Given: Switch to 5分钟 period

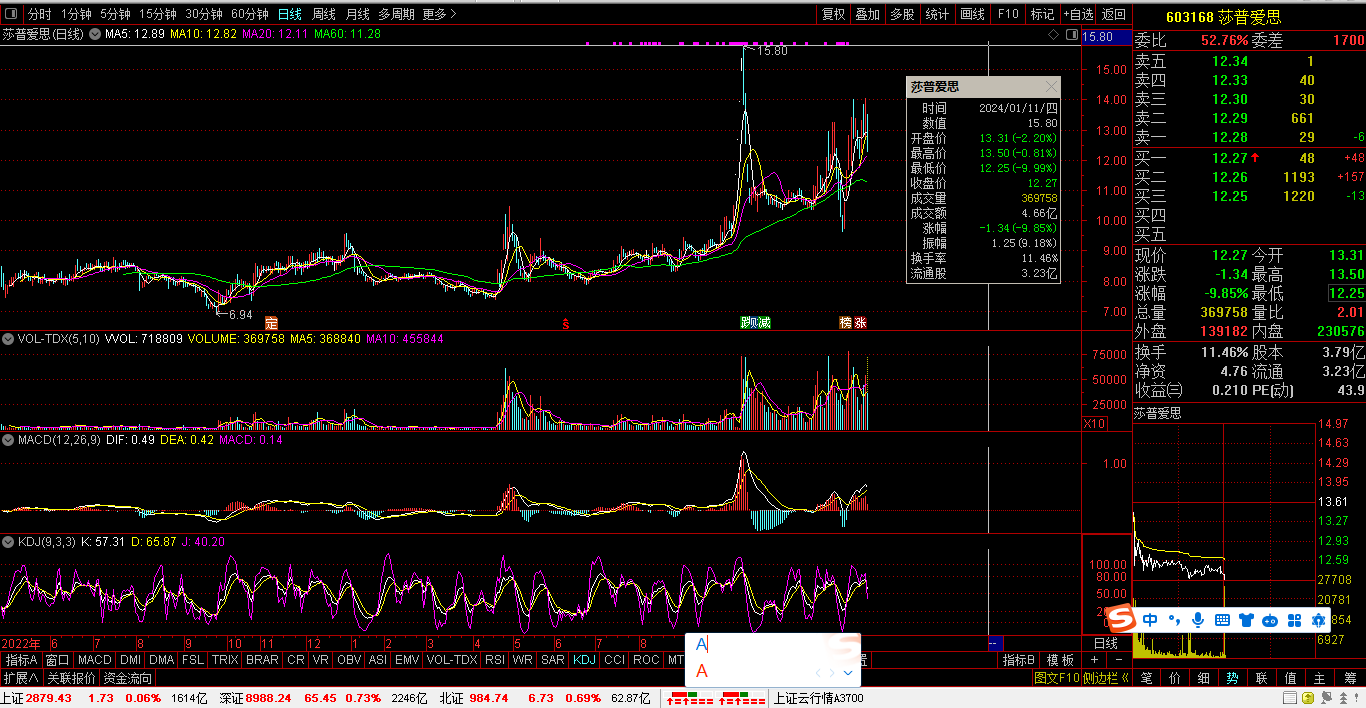Looking at the screenshot, I should click(x=116, y=14).
